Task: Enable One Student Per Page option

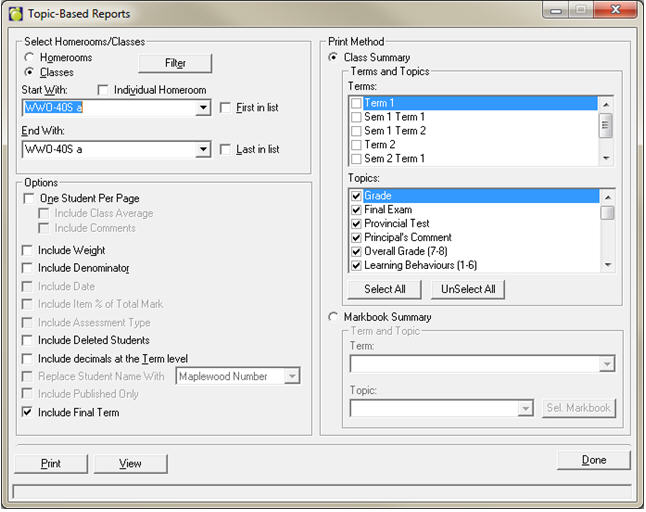Action: click(29, 199)
